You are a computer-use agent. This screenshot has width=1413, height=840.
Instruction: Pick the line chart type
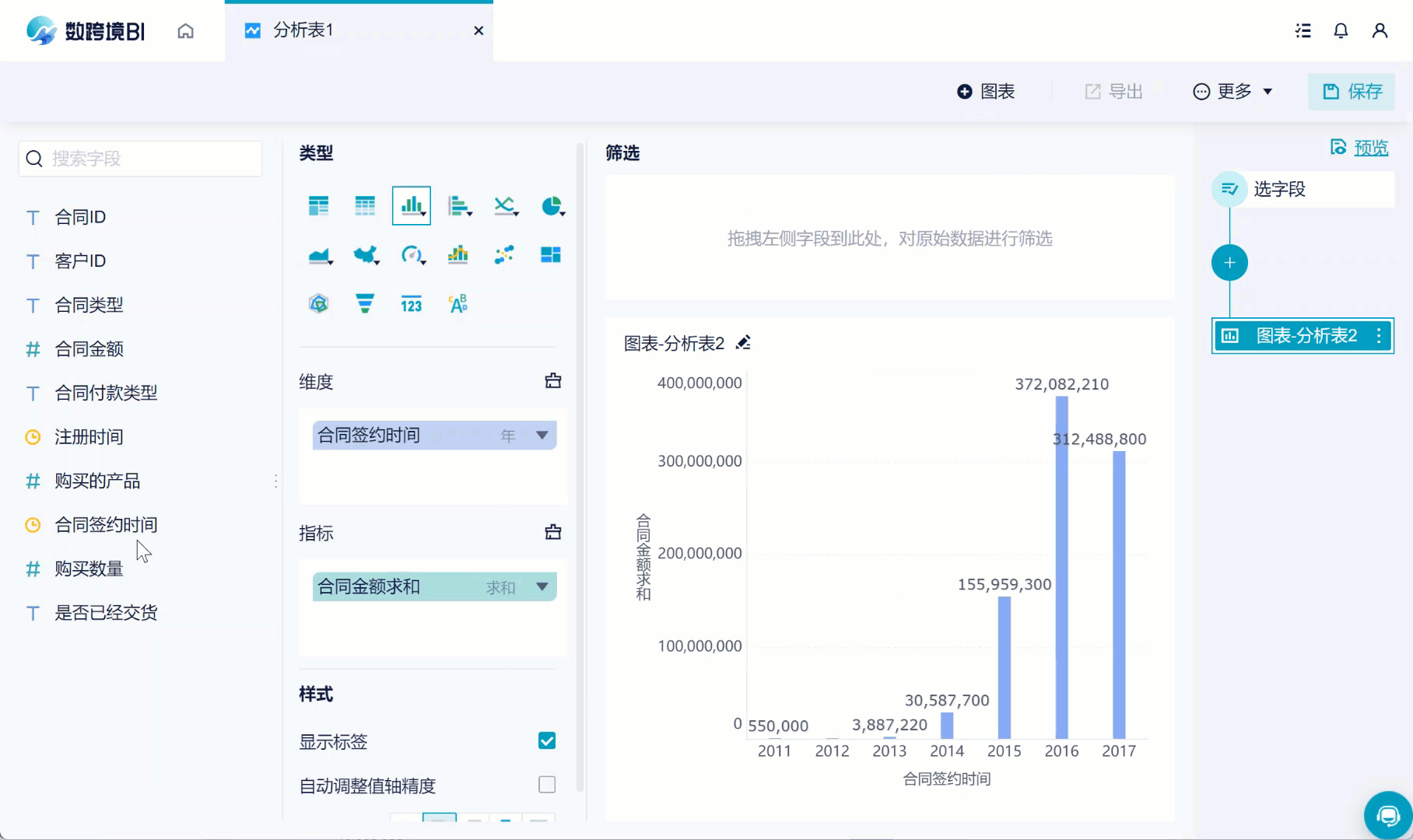(505, 205)
